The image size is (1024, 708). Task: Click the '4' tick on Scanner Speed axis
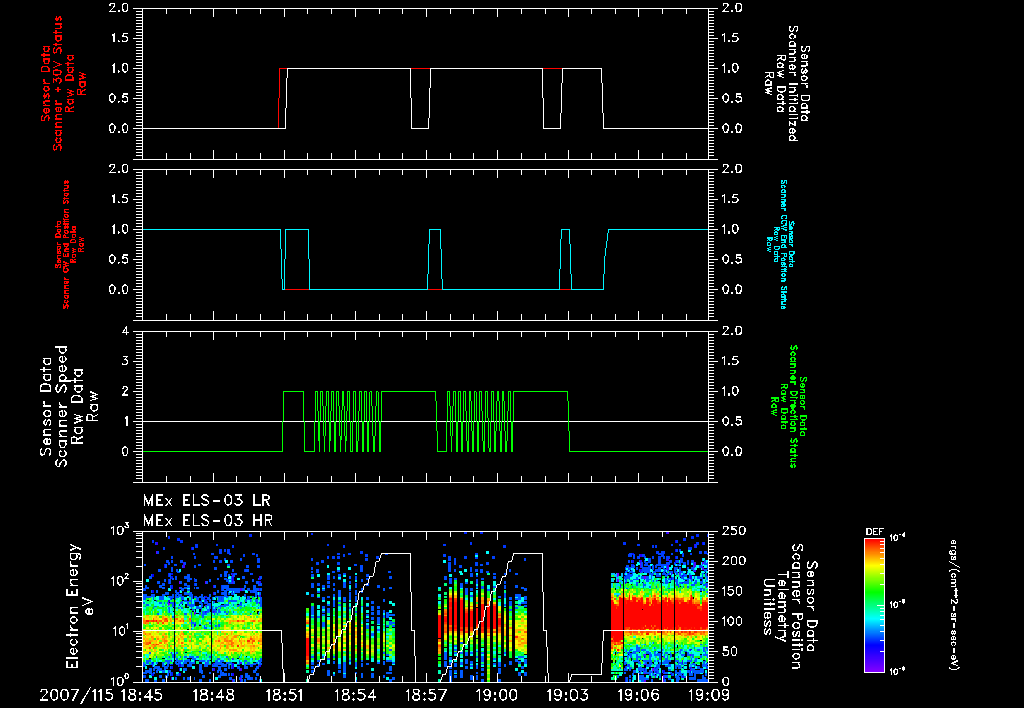click(125, 331)
